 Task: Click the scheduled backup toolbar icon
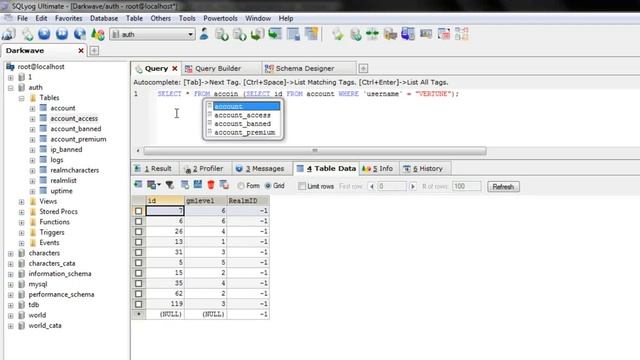[275, 34]
